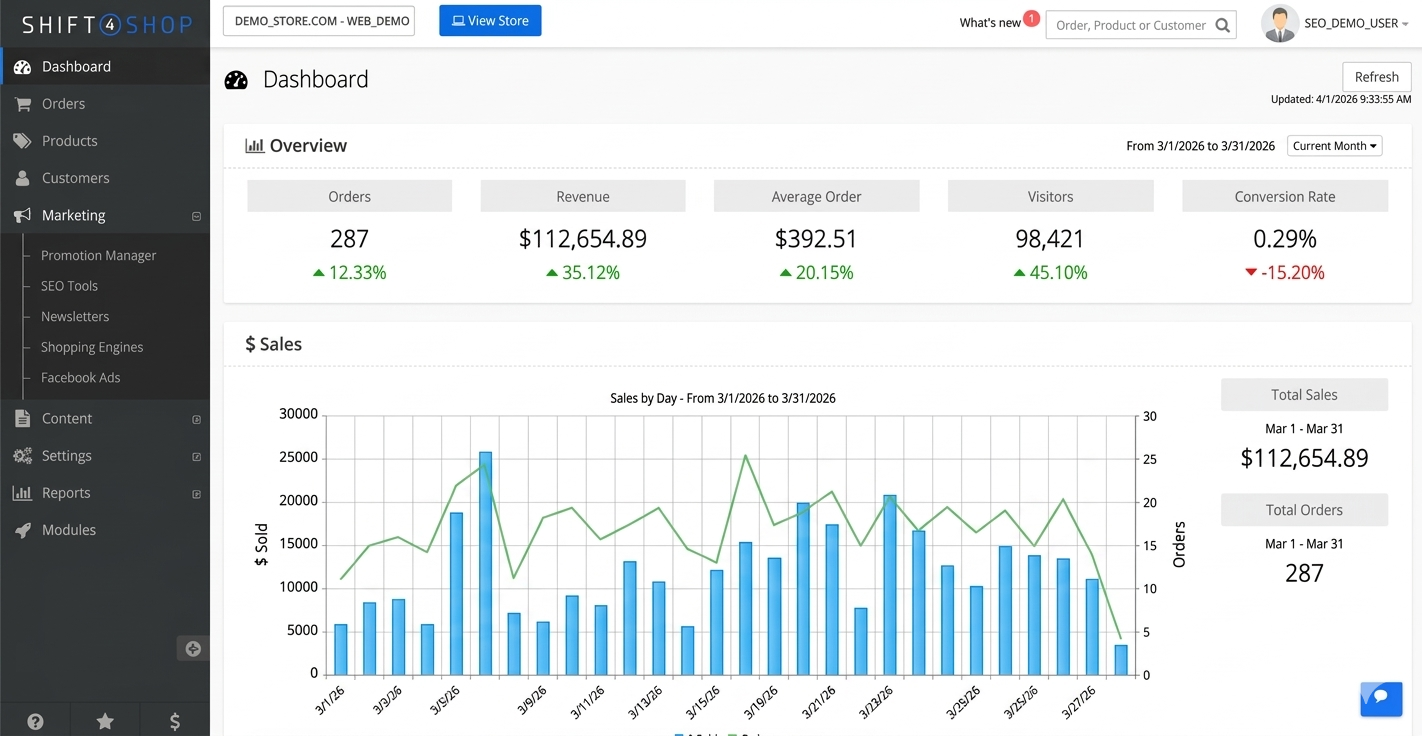
Task: Open the Current Month date range dropdown
Action: (x=1334, y=145)
